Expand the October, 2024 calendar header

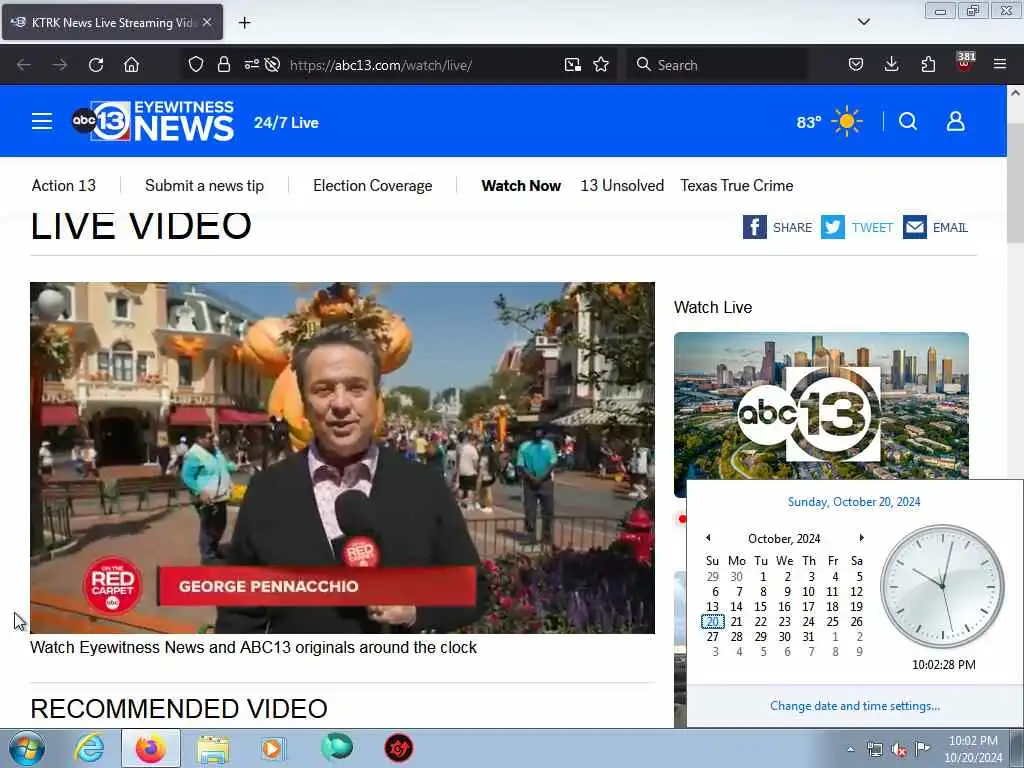tap(784, 539)
